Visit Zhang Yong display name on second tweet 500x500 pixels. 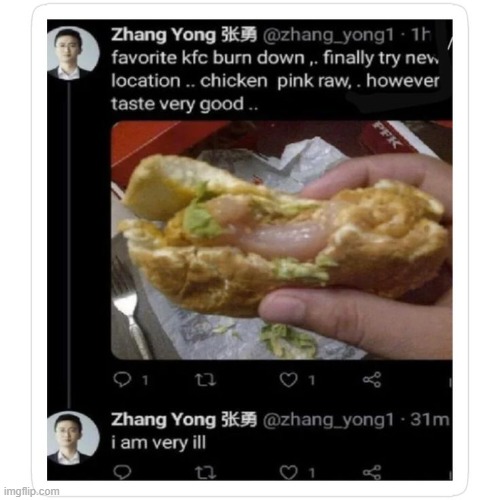click(184, 420)
